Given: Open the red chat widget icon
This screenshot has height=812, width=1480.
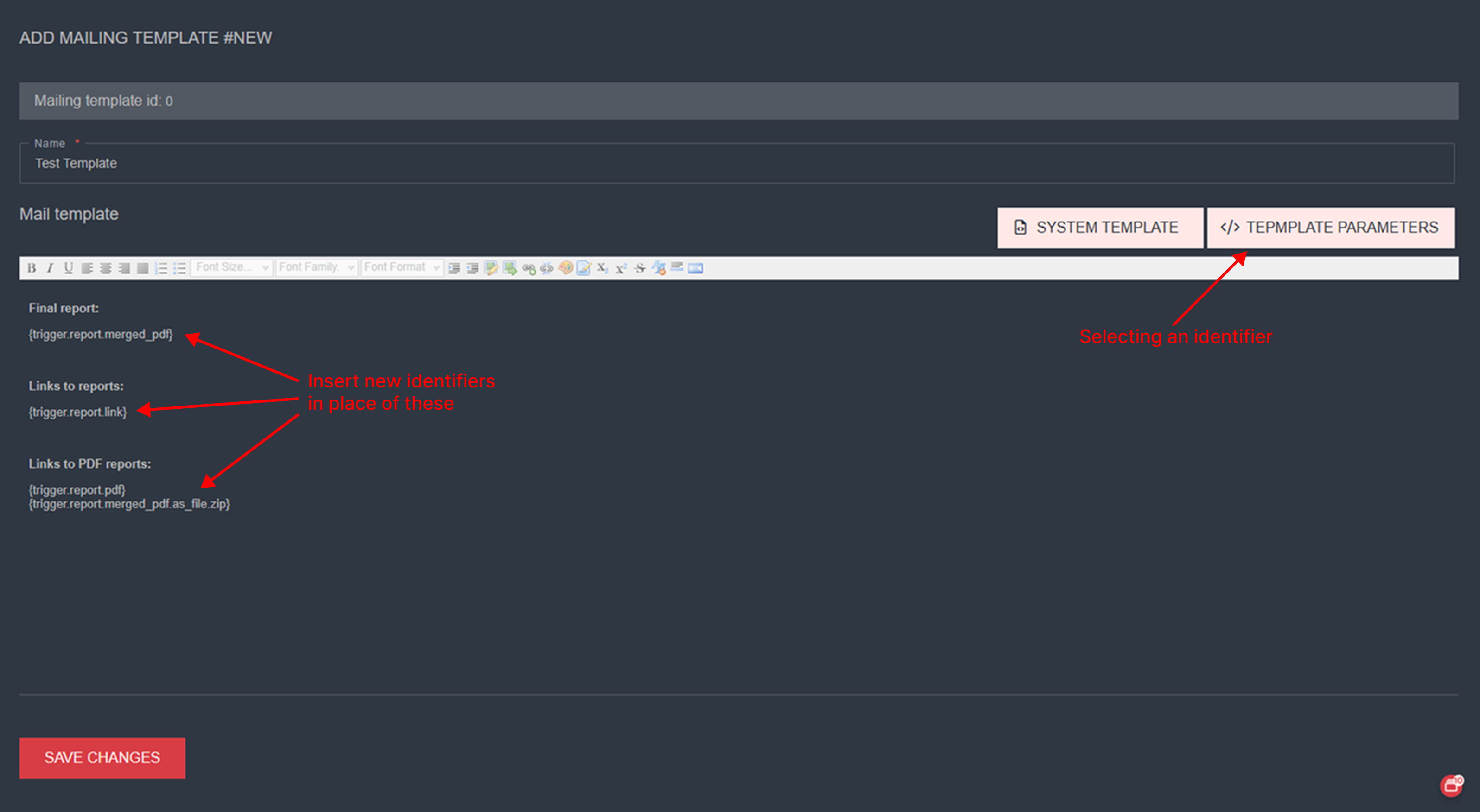Looking at the screenshot, I should point(1451,786).
